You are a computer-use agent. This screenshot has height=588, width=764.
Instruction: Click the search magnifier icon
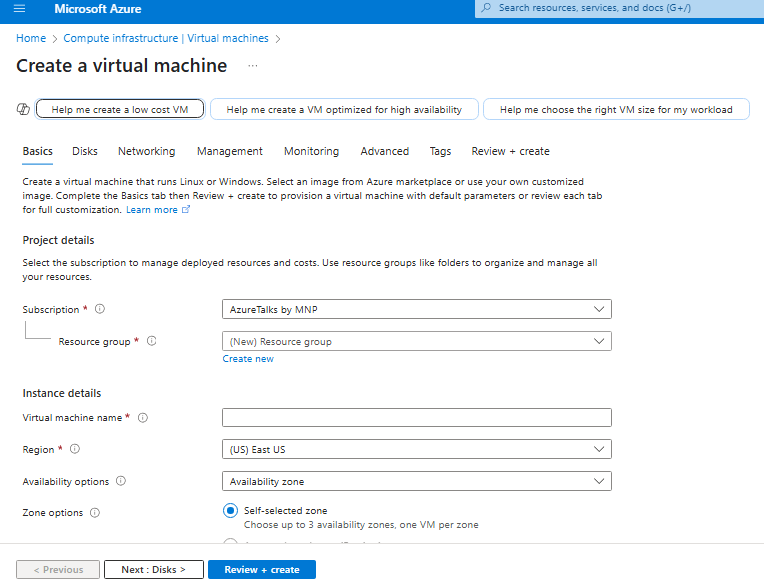point(486,8)
